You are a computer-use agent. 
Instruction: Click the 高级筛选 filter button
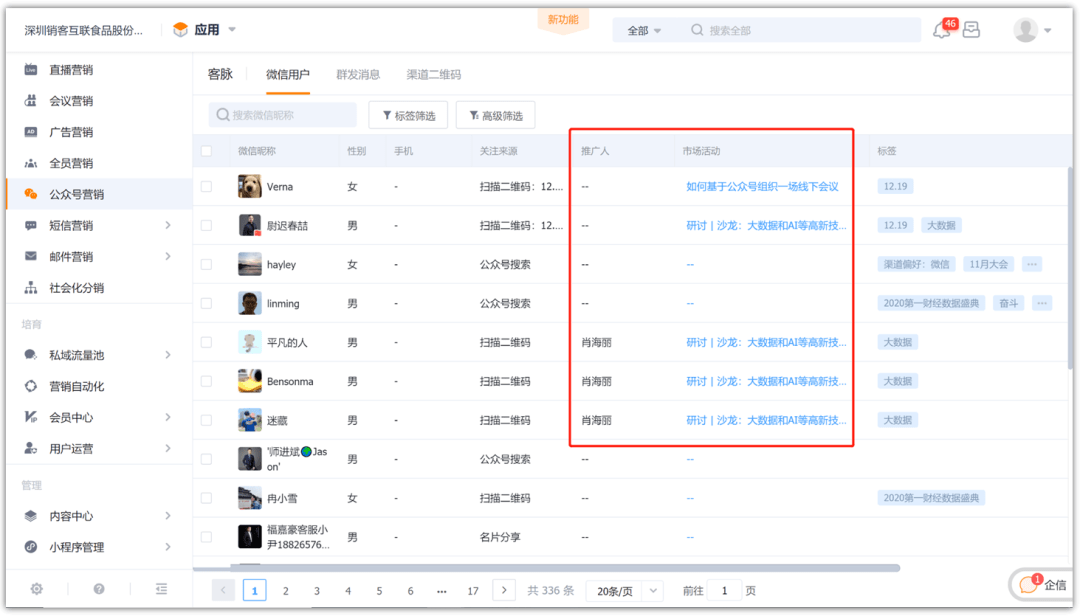tap(496, 115)
